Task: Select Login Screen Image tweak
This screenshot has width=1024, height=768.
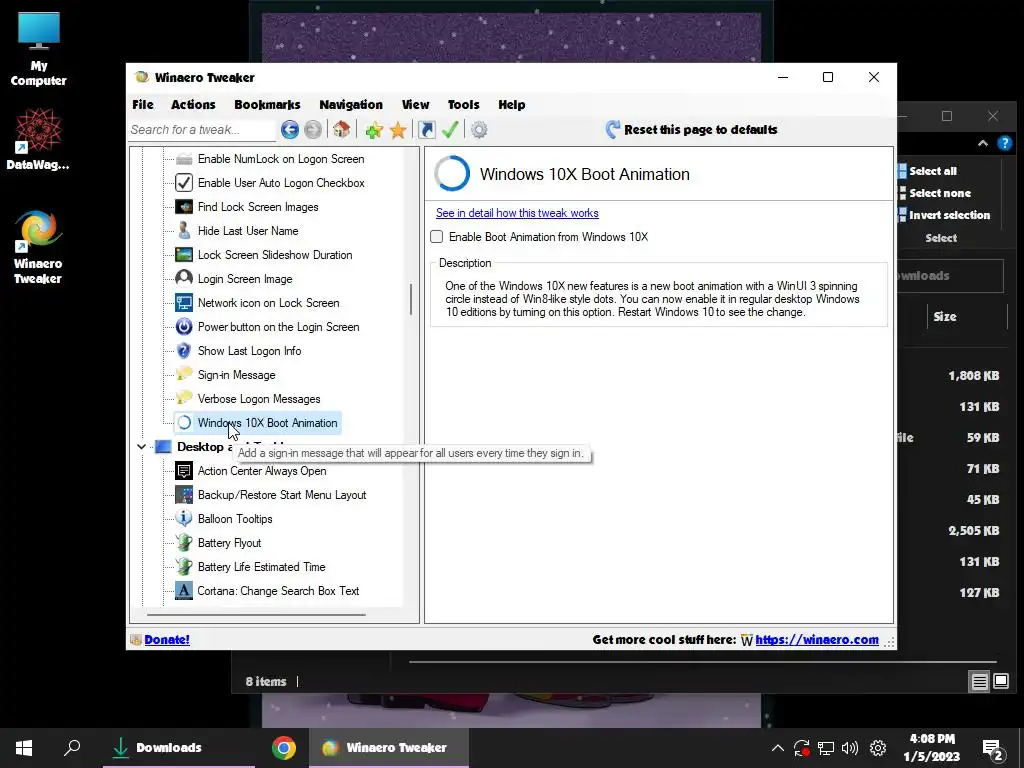Action: click(245, 279)
